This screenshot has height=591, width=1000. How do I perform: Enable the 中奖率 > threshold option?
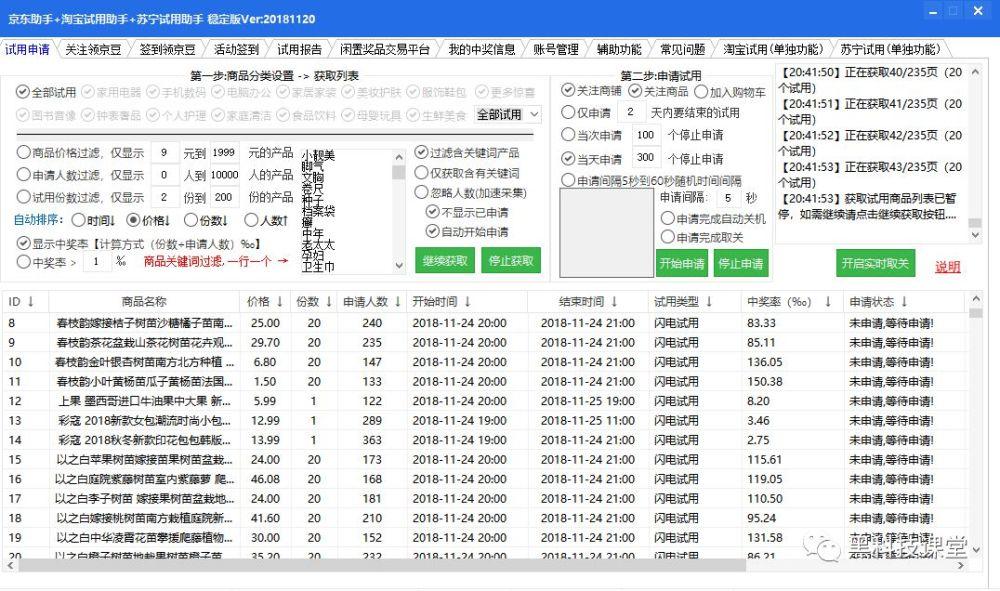point(24,261)
